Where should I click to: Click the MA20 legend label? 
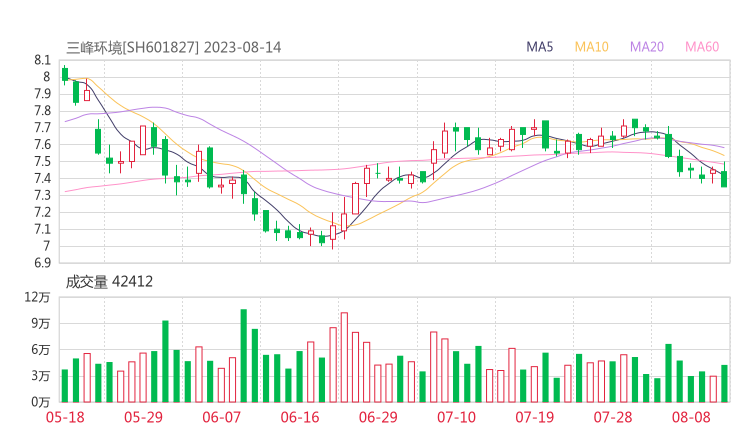click(x=647, y=47)
